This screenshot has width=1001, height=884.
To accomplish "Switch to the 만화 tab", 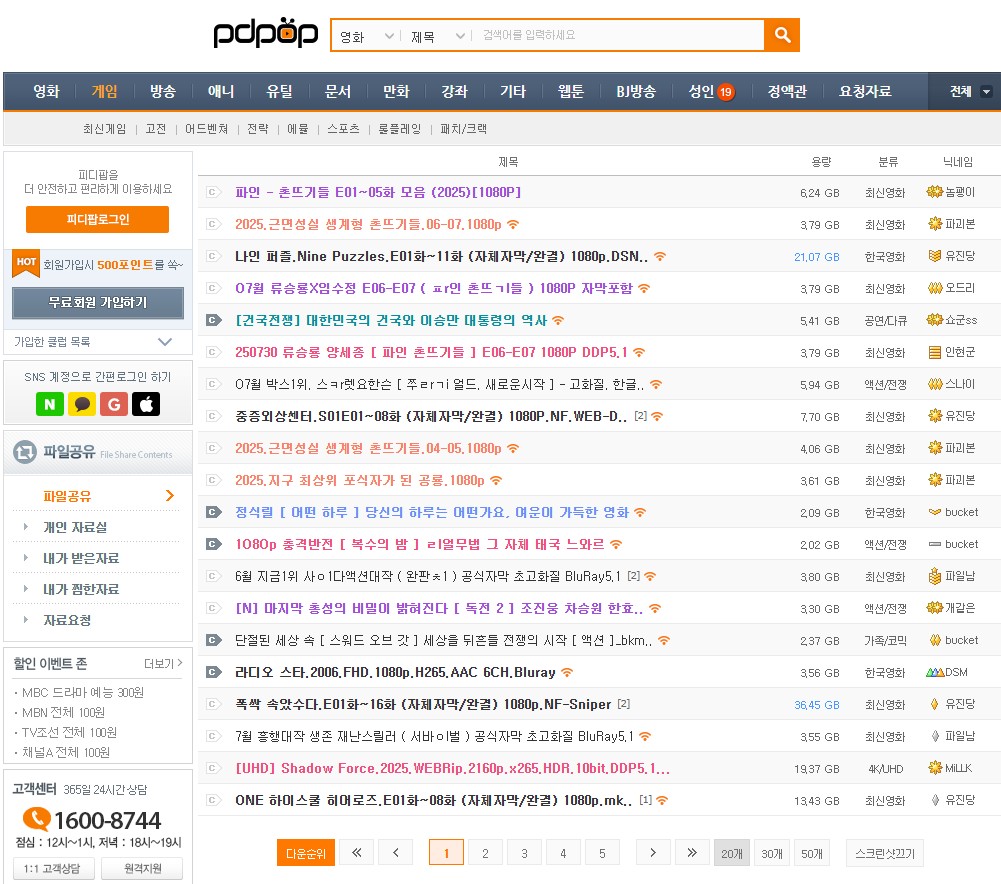I will click(x=395, y=90).
